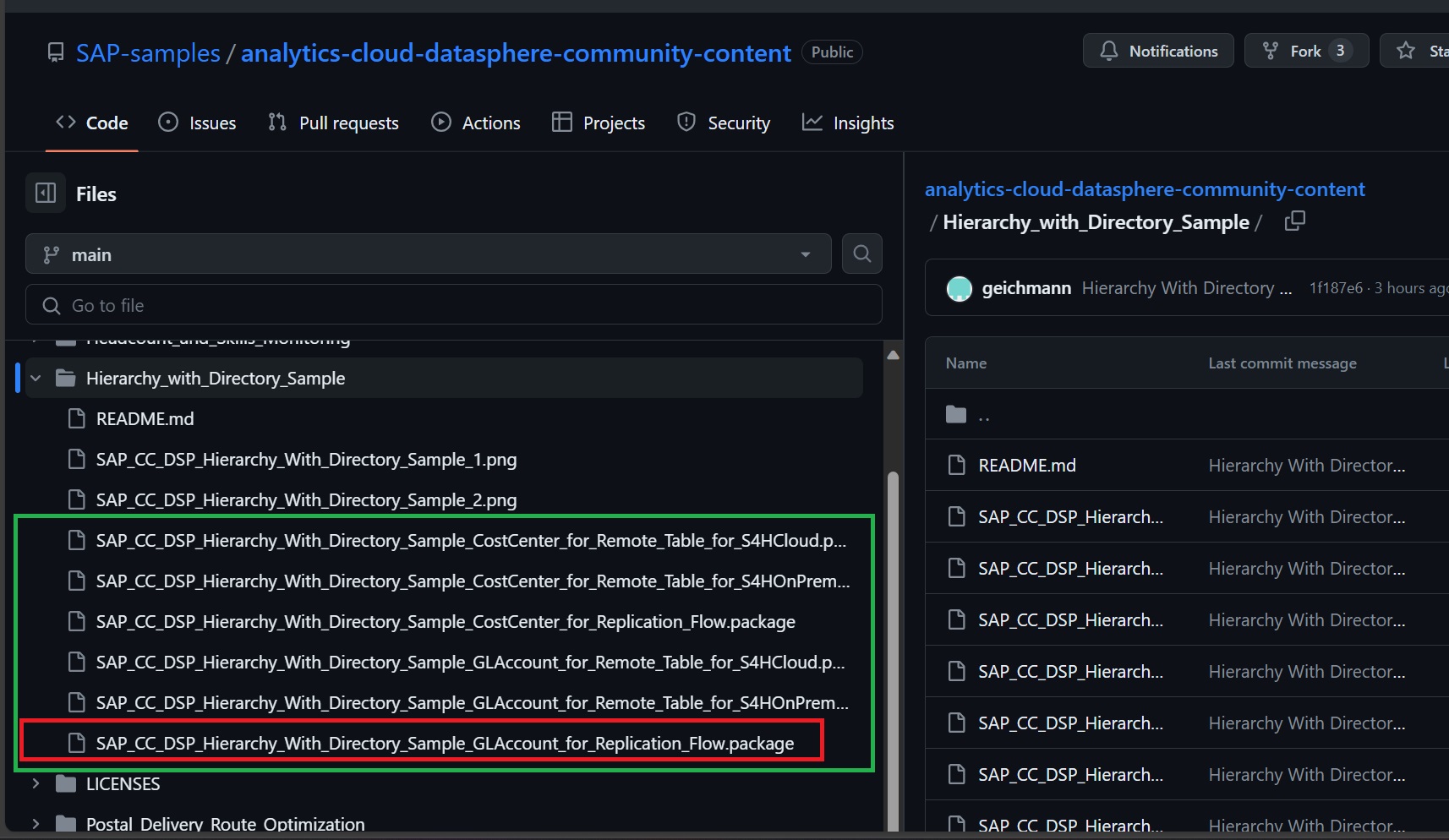Click the file icon beside README.md in the tree
The width and height of the screenshot is (1449, 840).
coord(76,418)
